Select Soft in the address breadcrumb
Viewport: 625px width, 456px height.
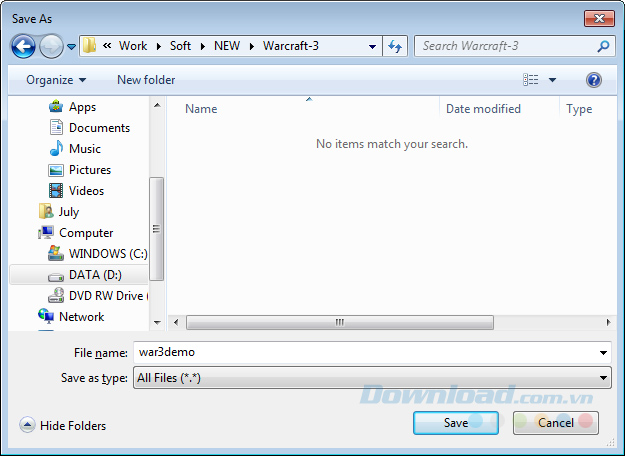click(x=180, y=46)
